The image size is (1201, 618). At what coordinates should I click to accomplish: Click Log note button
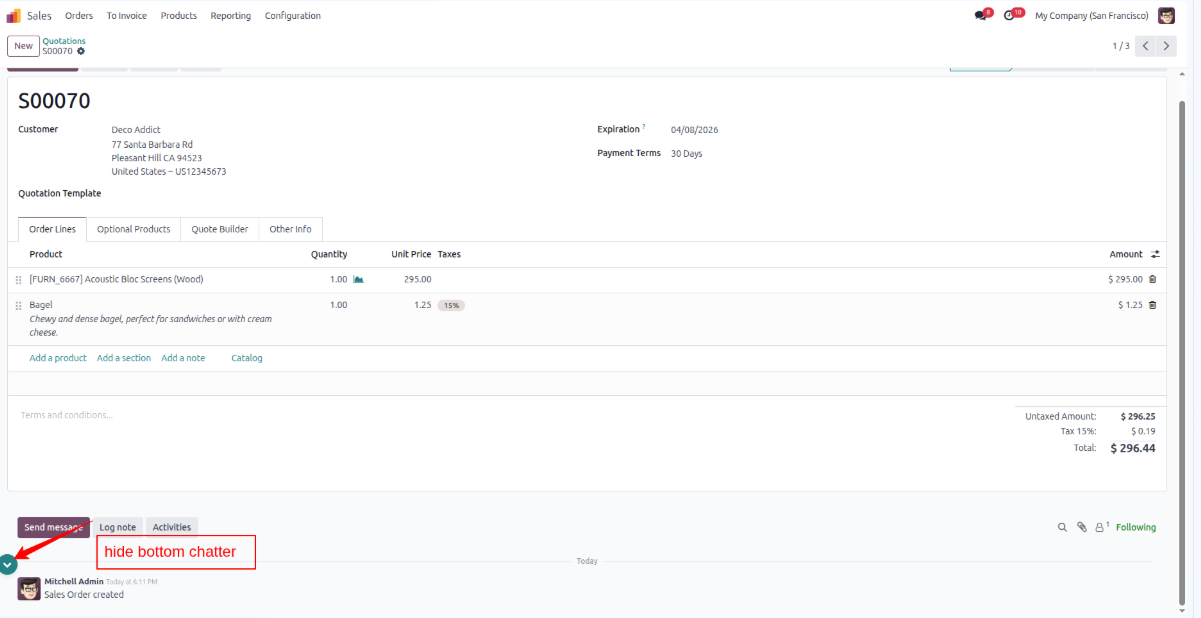118,527
